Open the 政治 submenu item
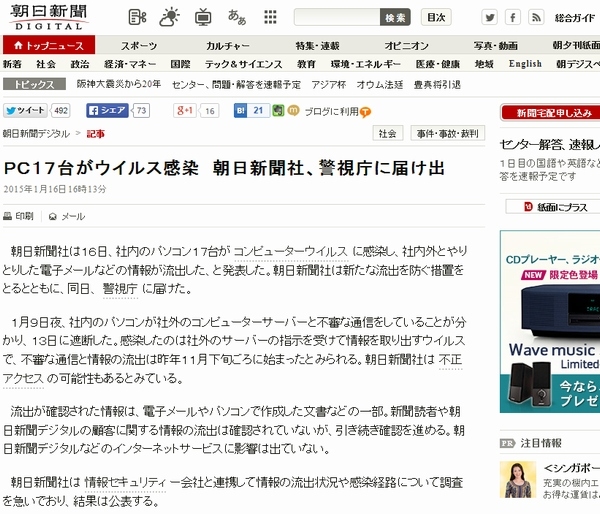 [80, 64]
